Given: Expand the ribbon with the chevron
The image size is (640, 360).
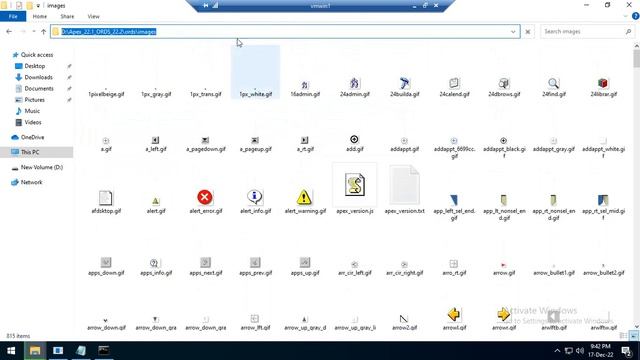Looking at the screenshot, I should pyautogui.click(x=626, y=16).
